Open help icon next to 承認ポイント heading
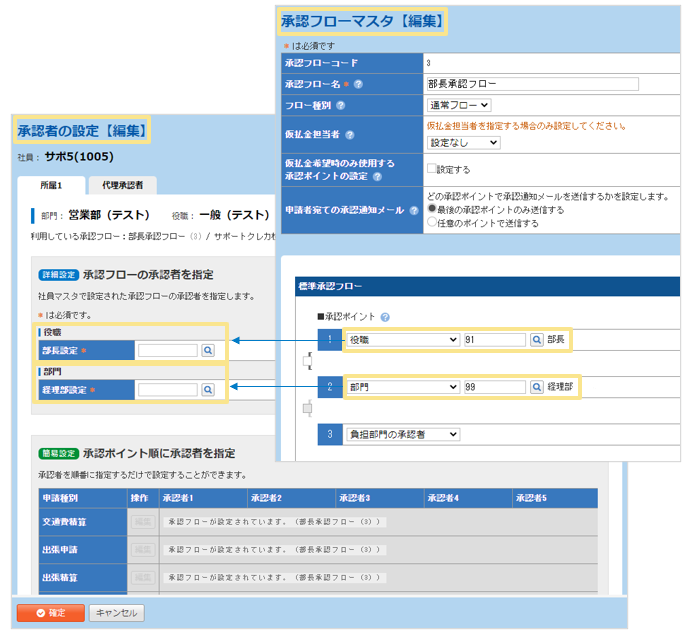 coord(385,317)
